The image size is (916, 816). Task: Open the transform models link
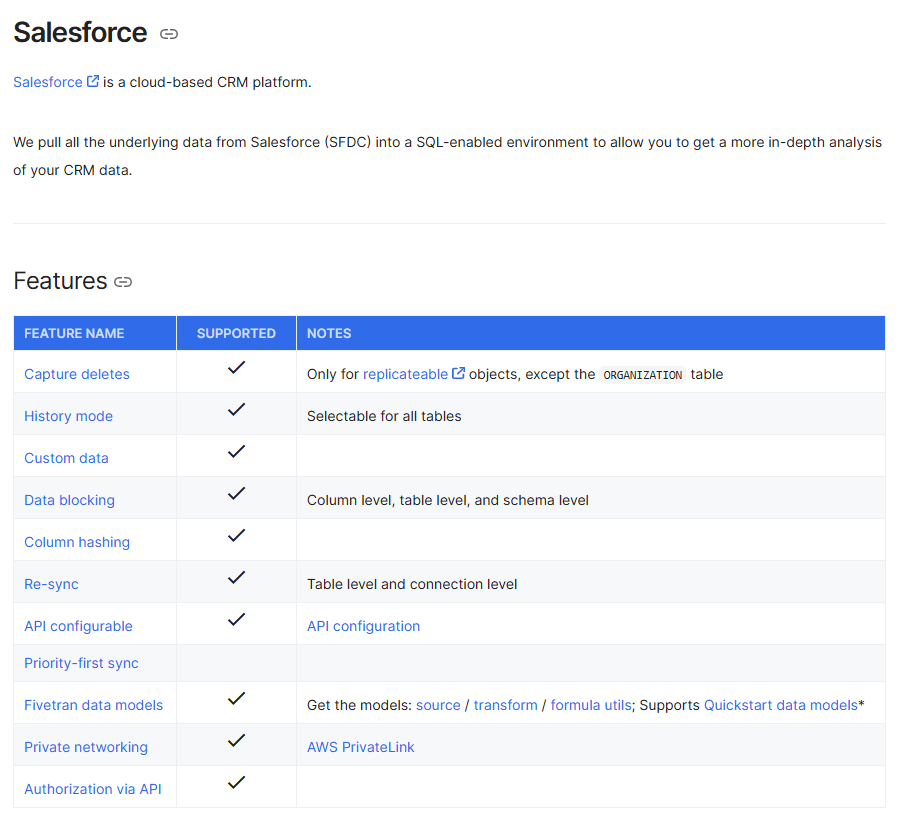coord(505,705)
